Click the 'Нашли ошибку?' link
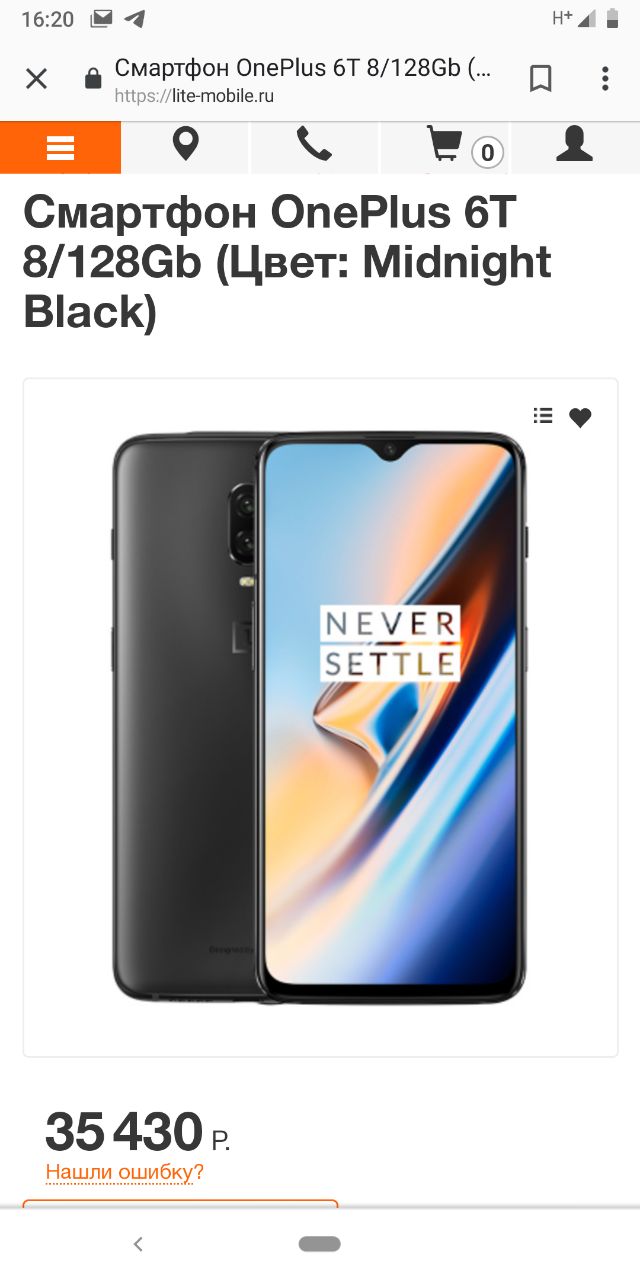 coord(125,1172)
